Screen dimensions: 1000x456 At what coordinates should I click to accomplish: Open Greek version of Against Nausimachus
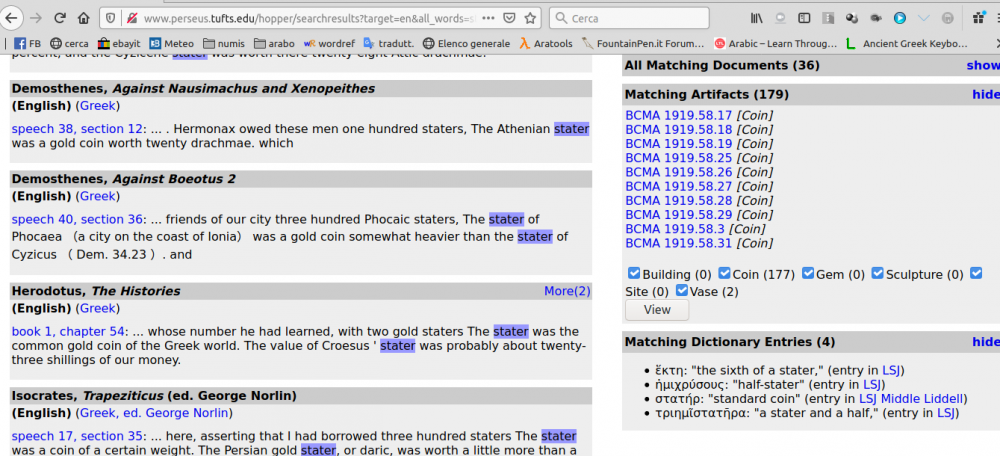(x=98, y=106)
